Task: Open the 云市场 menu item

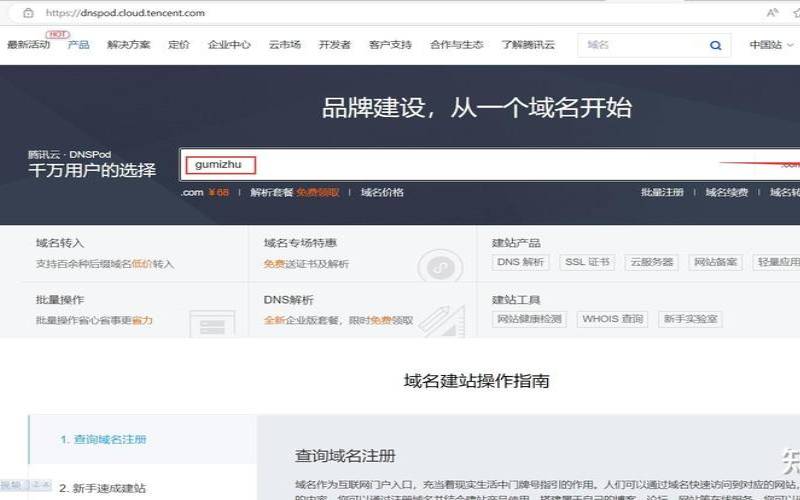Action: 285,45
